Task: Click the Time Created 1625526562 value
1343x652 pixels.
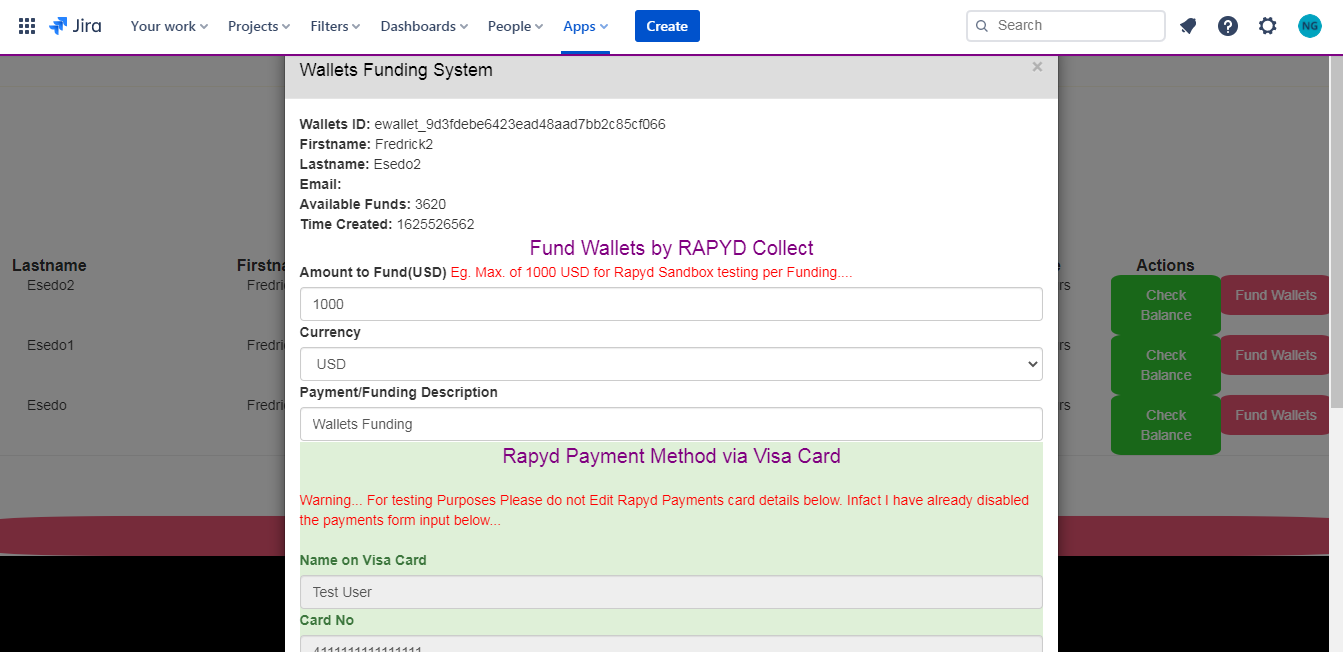Action: point(435,224)
